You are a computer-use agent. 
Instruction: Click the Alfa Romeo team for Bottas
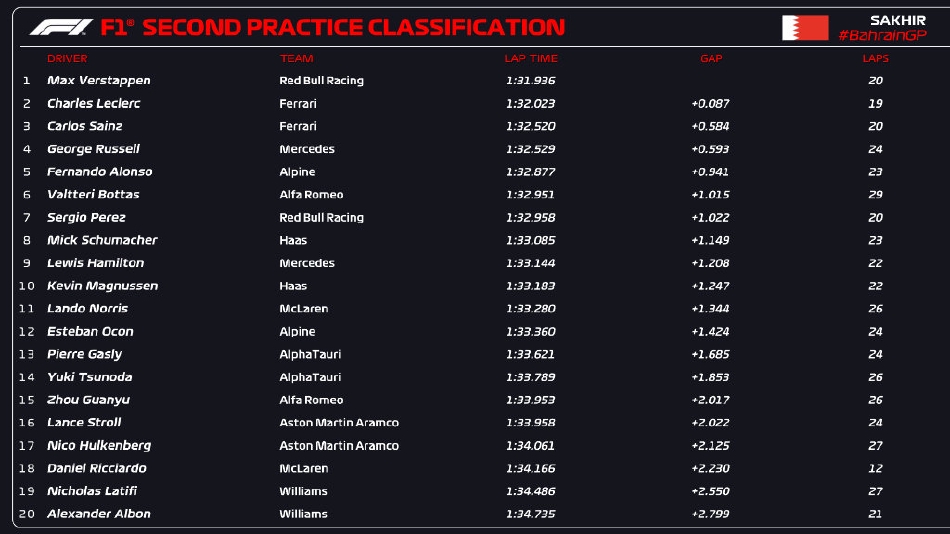tap(311, 195)
